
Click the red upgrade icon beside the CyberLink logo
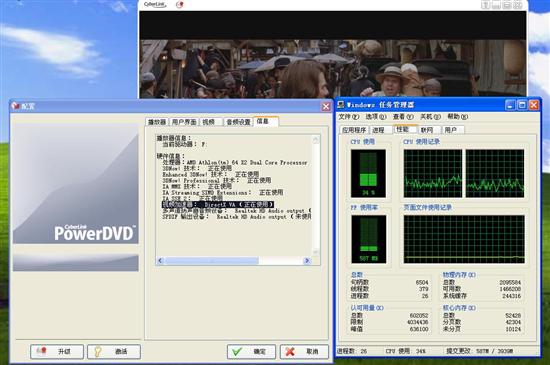tap(180, 5)
